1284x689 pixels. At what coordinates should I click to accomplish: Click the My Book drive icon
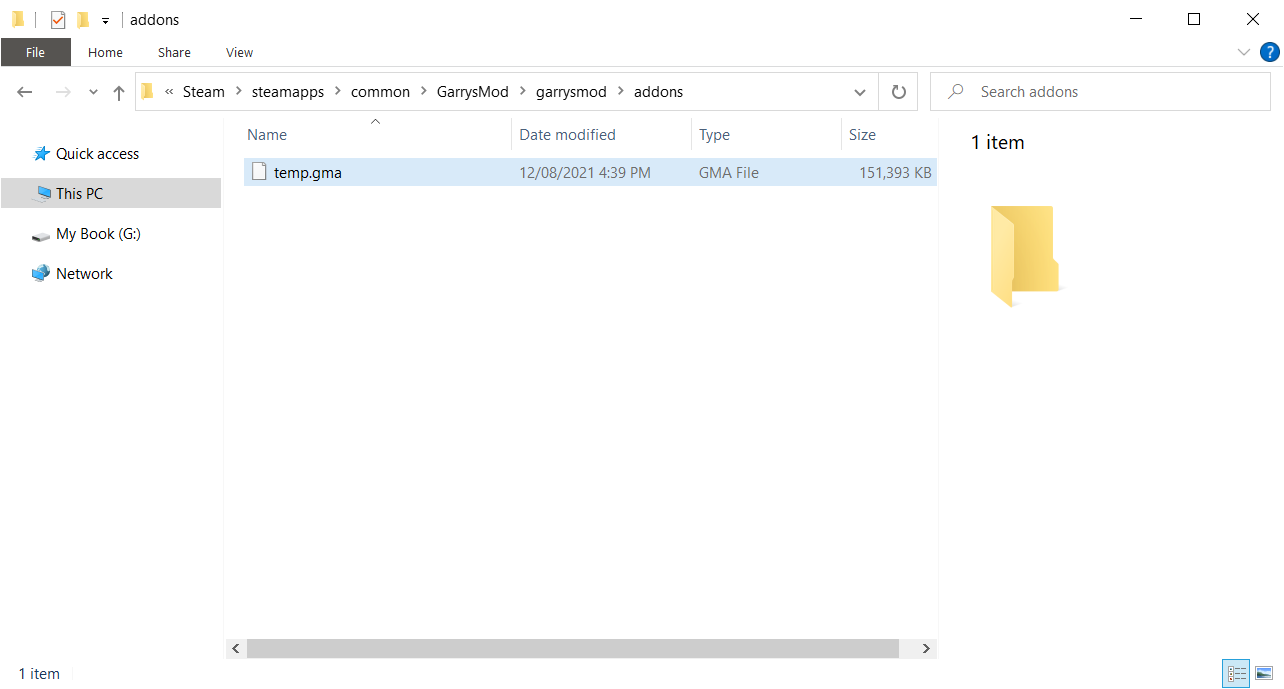[x=41, y=235]
